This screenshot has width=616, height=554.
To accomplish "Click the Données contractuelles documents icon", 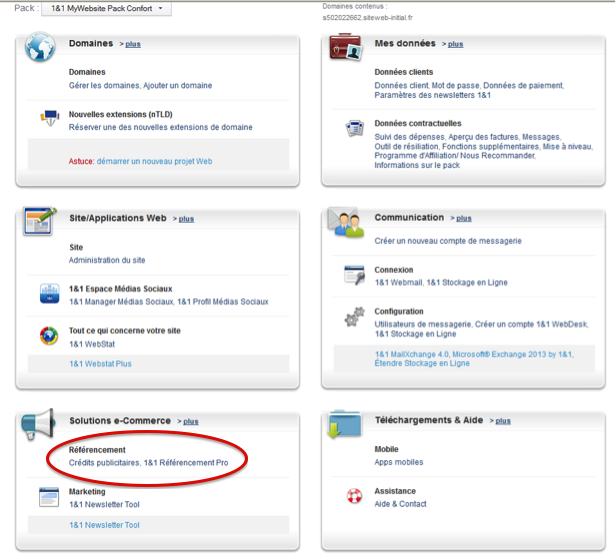I will (x=354, y=128).
